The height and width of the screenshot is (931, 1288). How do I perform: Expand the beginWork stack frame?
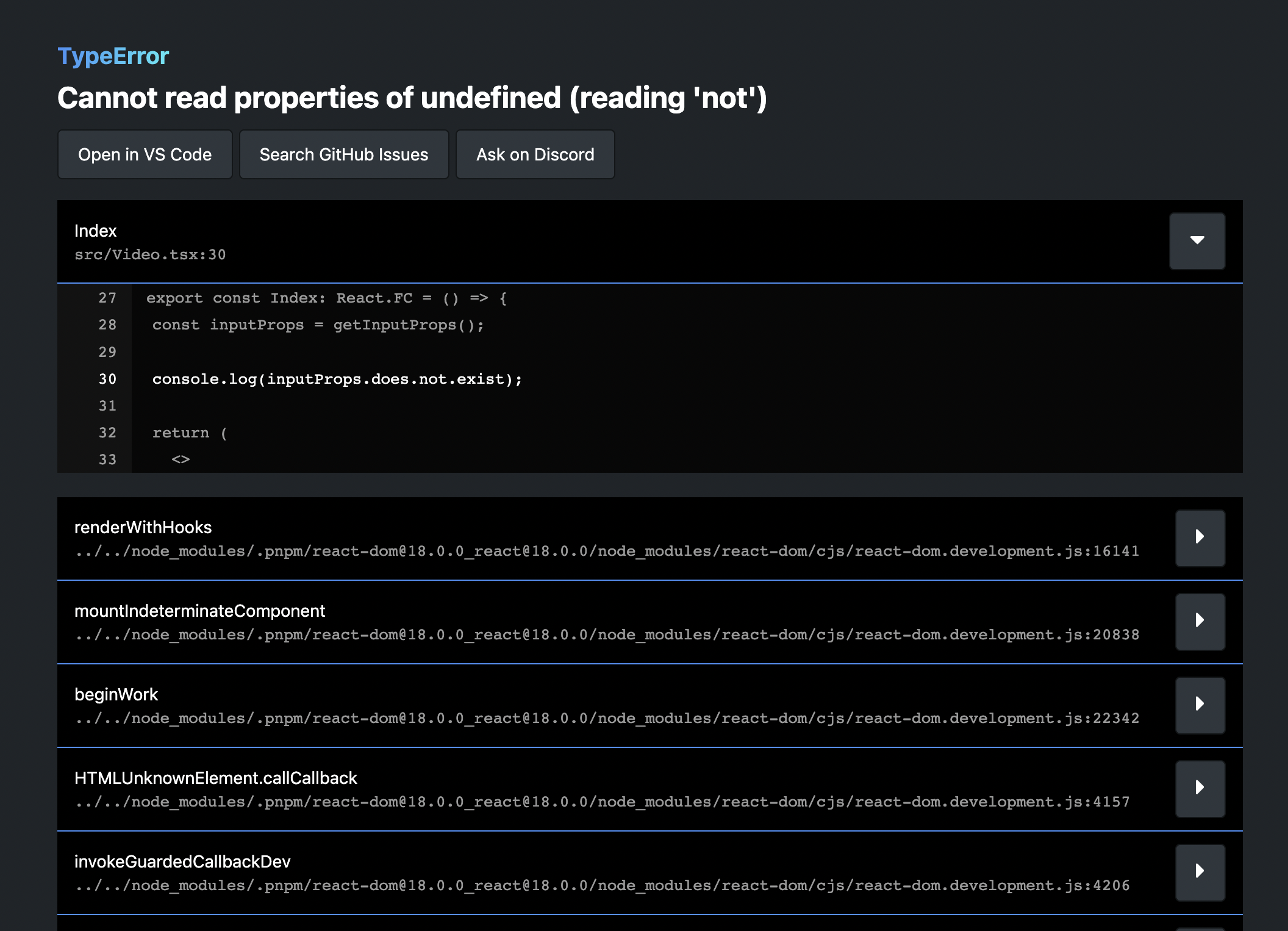point(1200,705)
